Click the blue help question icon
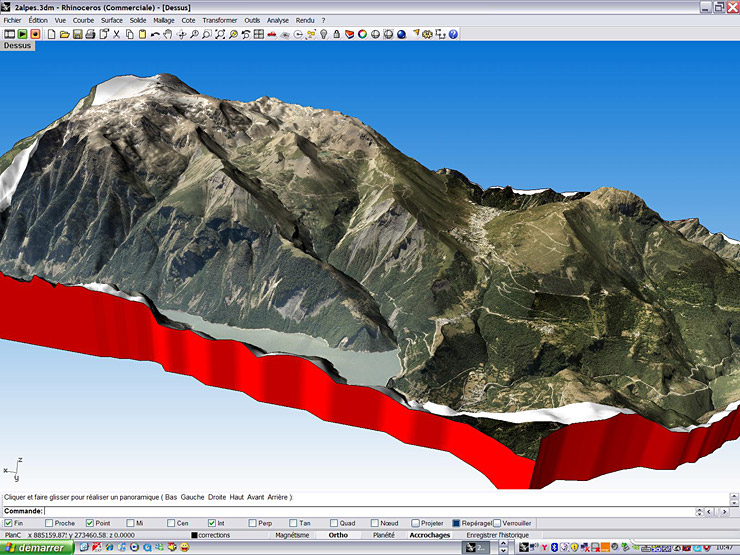This screenshot has height=555, width=740. 453,34
